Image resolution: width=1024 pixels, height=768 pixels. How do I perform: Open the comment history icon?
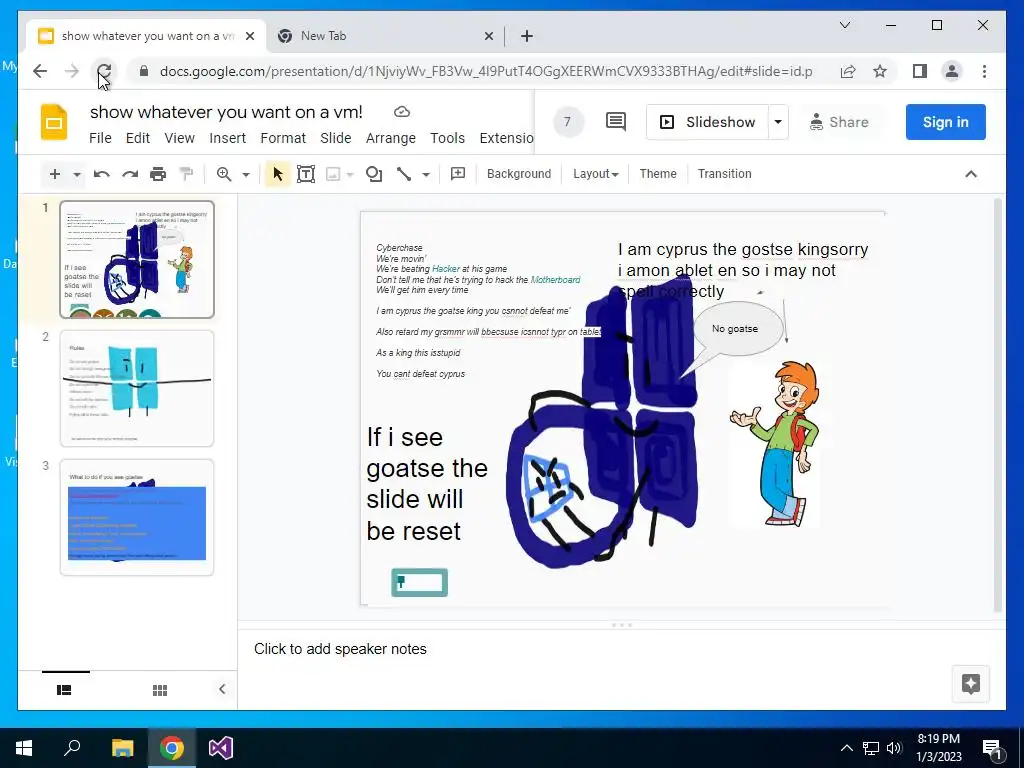click(x=616, y=121)
